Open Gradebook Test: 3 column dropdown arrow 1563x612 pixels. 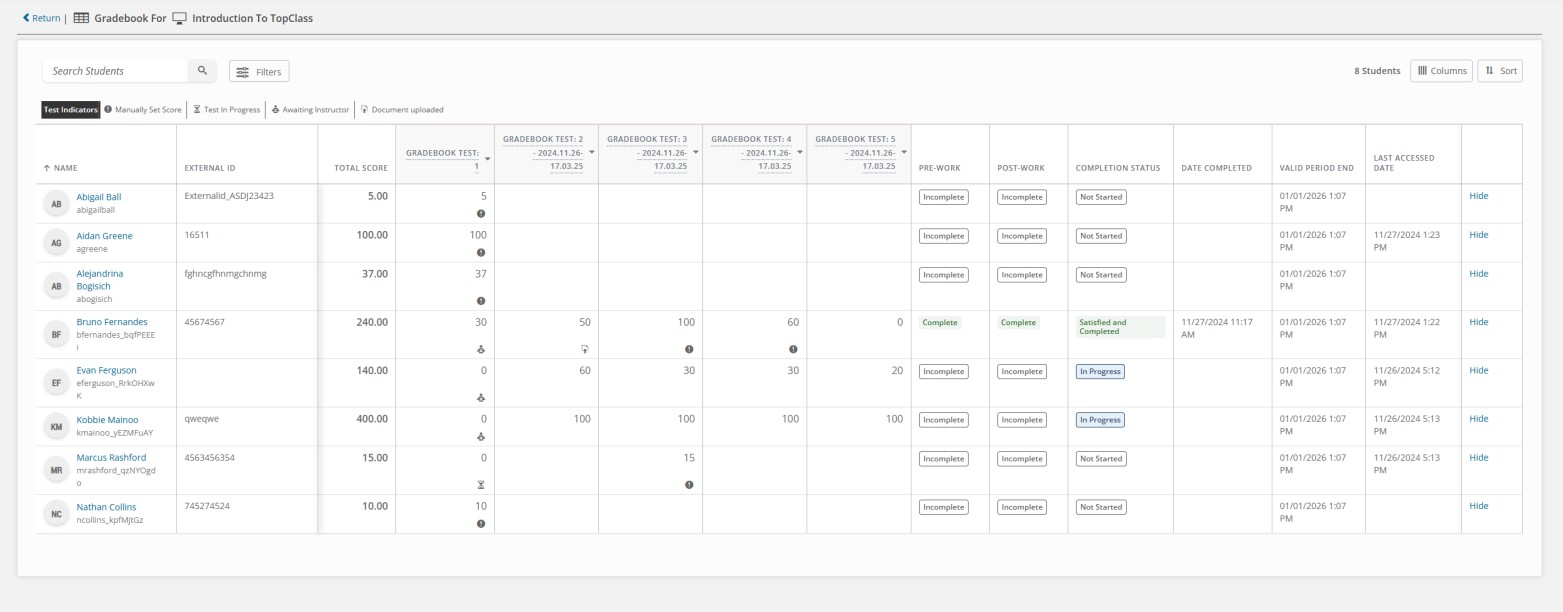696,152
